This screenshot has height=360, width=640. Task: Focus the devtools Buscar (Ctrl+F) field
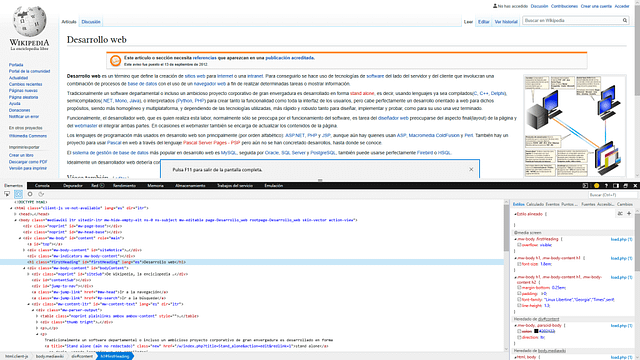612,195
